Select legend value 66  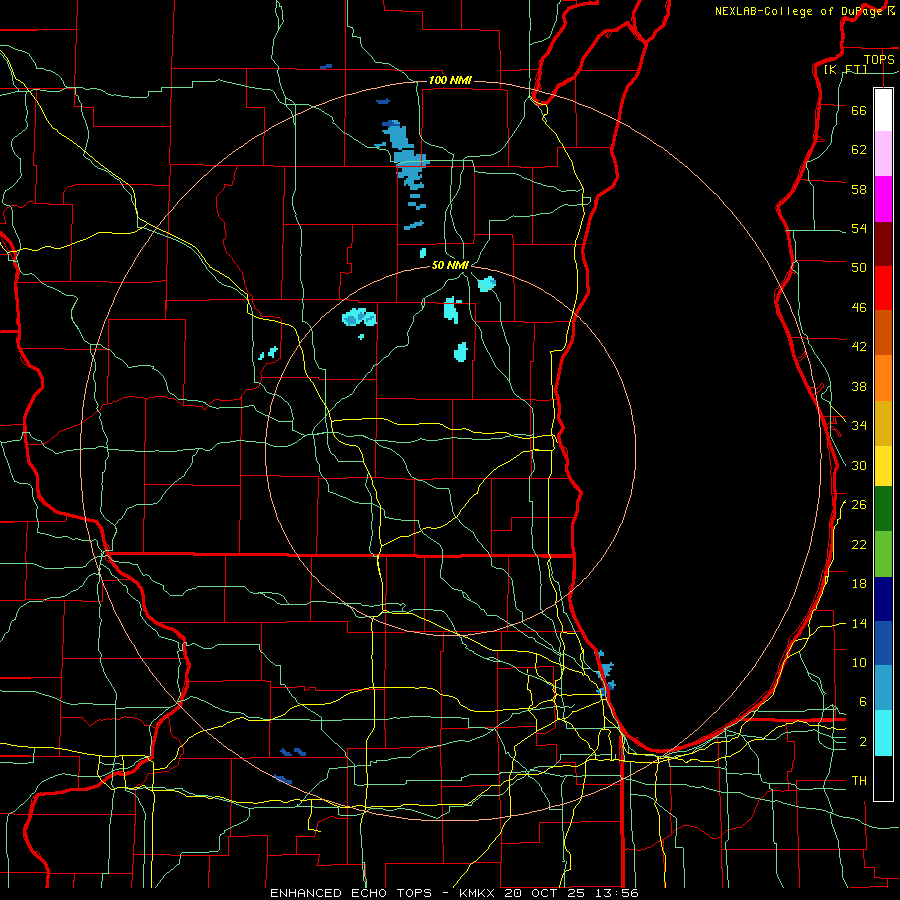coord(859,110)
